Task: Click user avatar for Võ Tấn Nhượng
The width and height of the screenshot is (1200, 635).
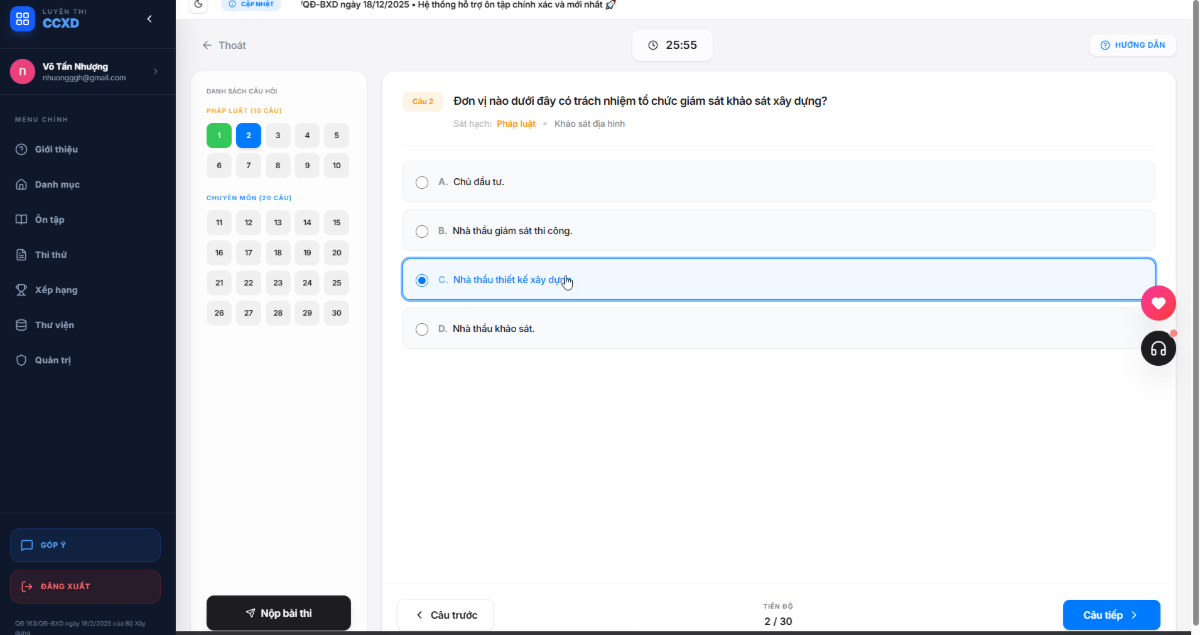Action: pos(23,71)
